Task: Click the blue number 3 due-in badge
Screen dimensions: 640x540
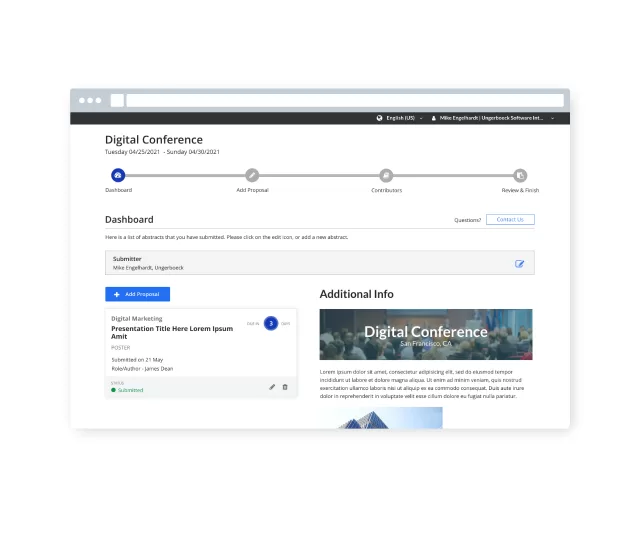Action: pyautogui.click(x=271, y=323)
